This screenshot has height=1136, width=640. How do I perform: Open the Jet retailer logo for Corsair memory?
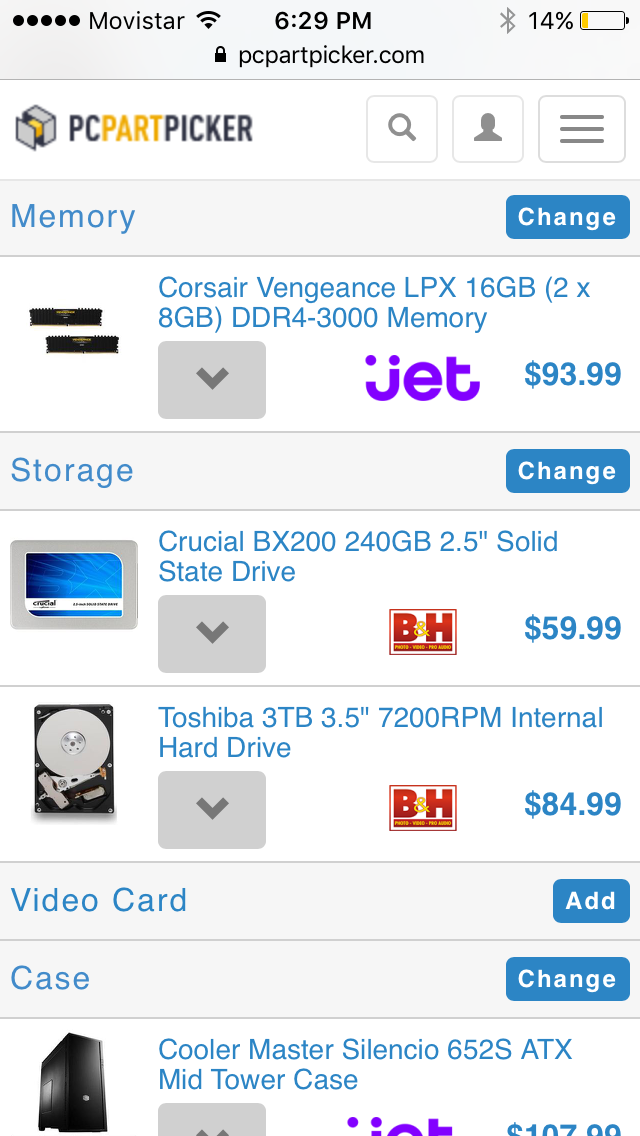click(422, 377)
